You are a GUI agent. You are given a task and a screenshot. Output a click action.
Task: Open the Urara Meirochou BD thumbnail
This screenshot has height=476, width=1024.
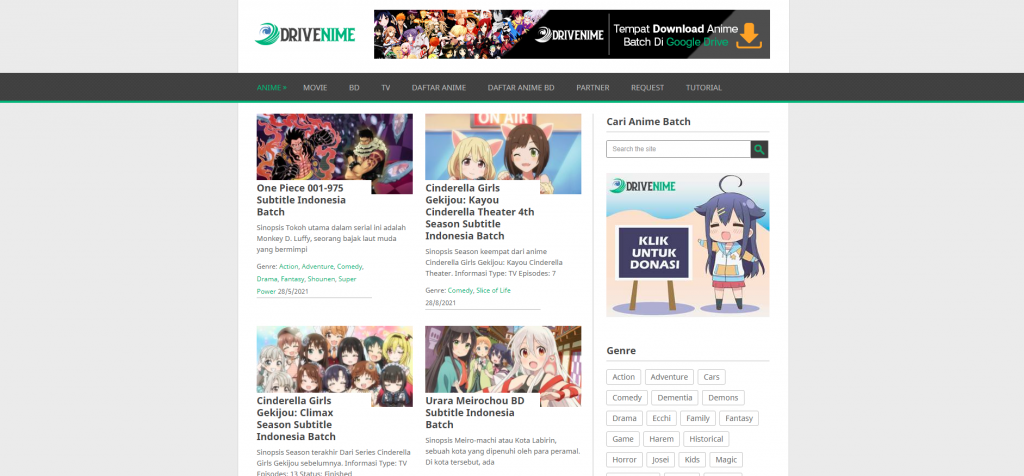(503, 359)
